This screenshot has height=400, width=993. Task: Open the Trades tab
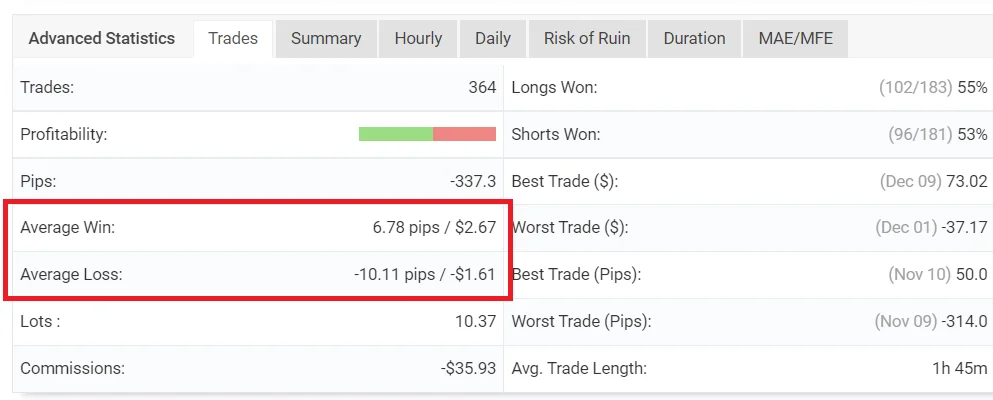233,39
